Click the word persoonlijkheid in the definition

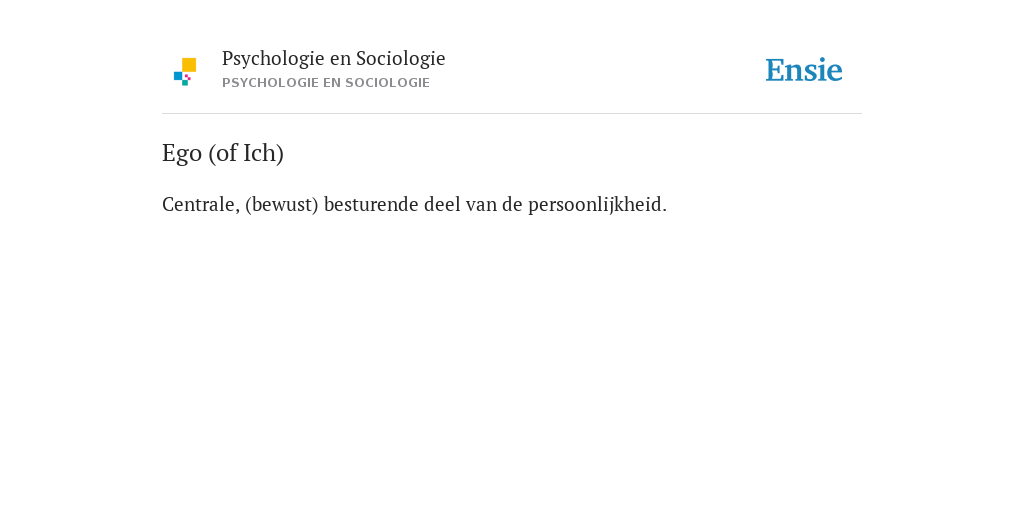598,205
